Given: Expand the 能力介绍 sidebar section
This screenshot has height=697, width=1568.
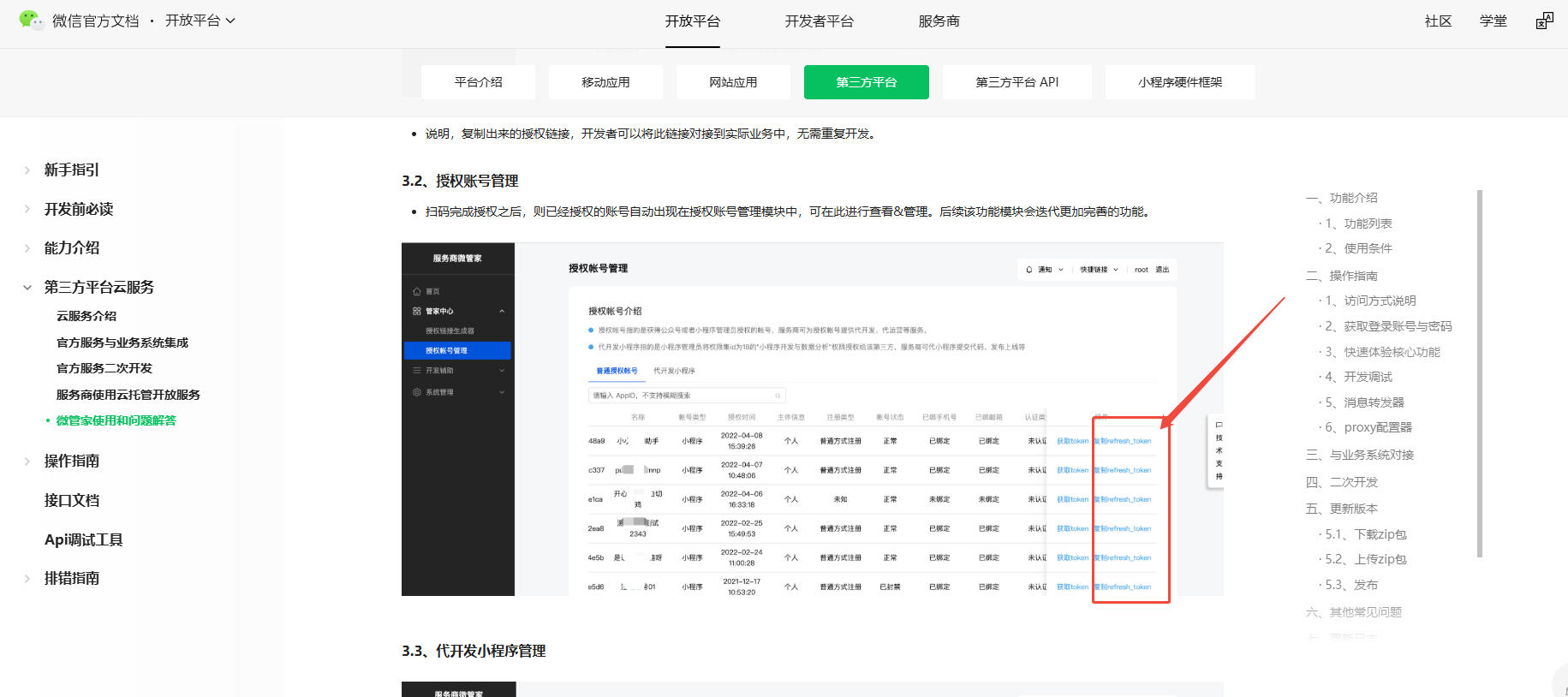Looking at the screenshot, I should [27, 248].
